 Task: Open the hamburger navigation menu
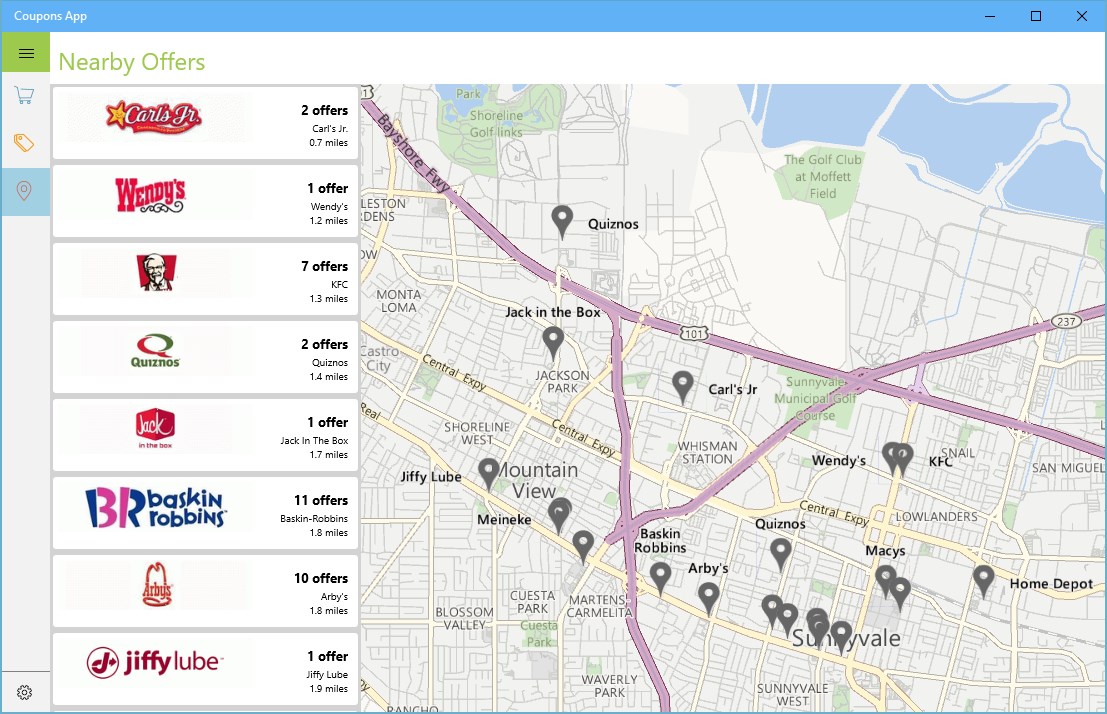(26, 53)
